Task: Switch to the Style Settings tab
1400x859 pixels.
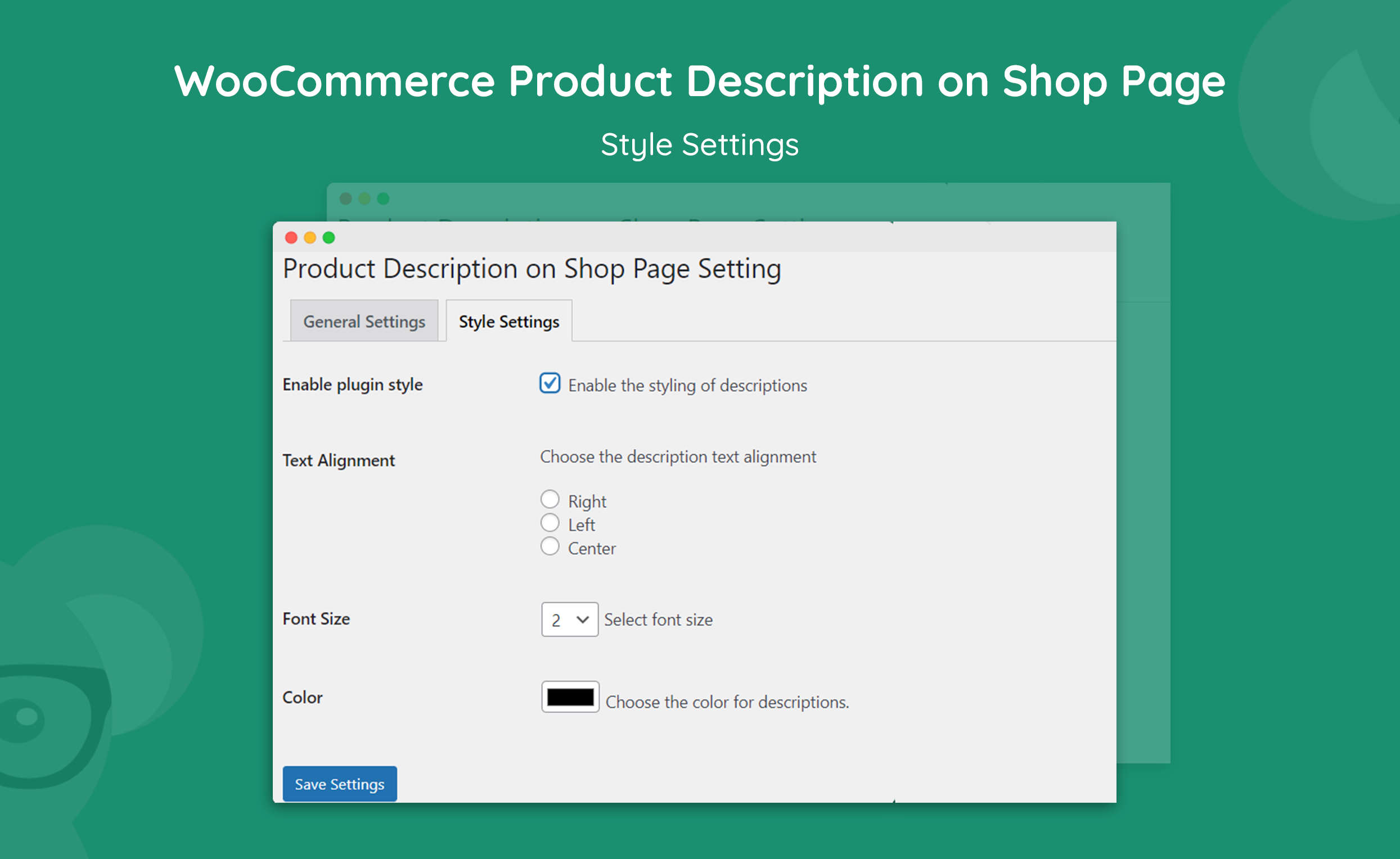Action: coord(508,321)
